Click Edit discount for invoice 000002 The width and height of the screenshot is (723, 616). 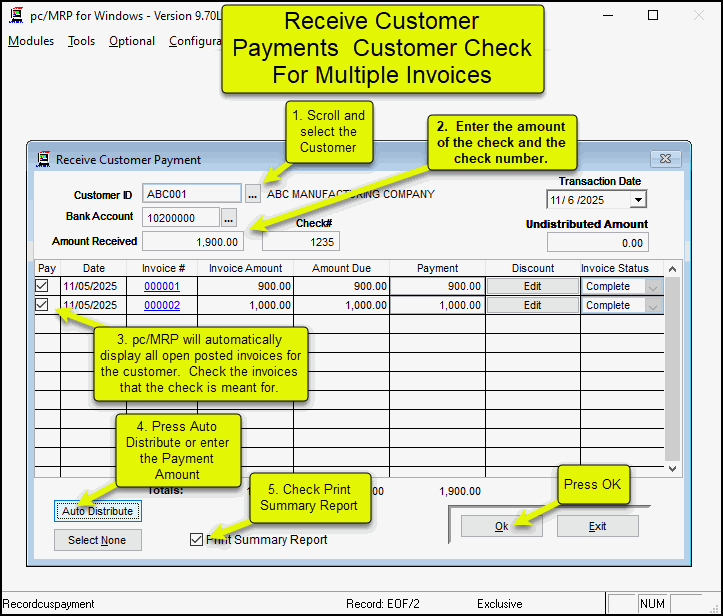click(x=532, y=306)
